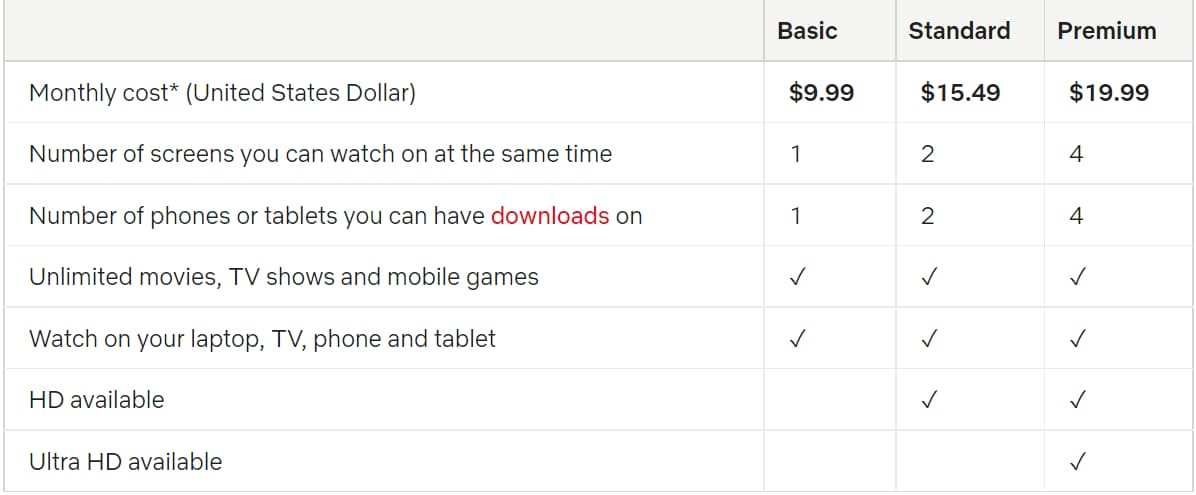Click the Monthly cost row label

[222, 93]
